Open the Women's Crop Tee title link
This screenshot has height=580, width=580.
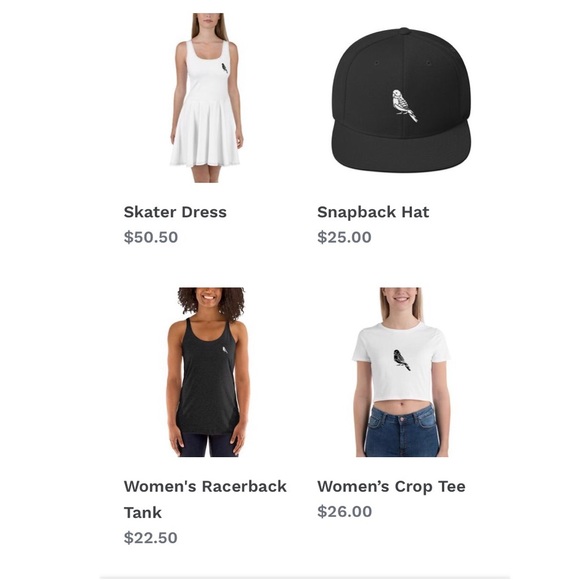pyautogui.click(x=391, y=486)
